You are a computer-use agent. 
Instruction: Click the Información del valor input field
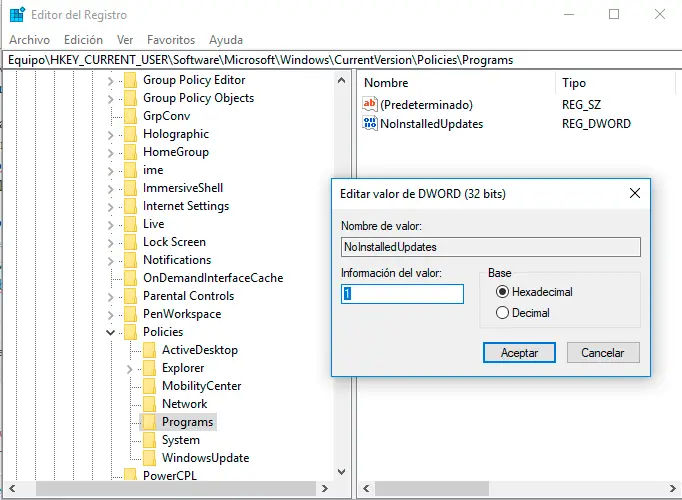tap(402, 294)
